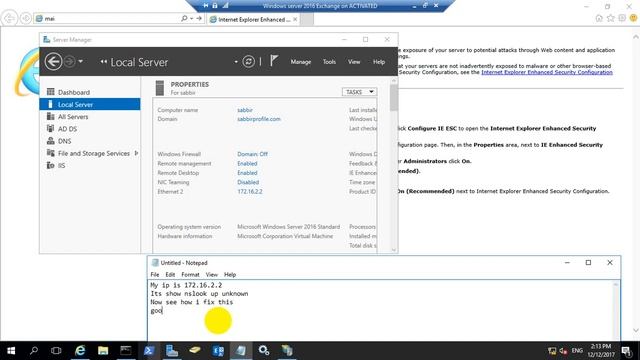Click domain link sabbirprofile.com
This screenshot has width=640, height=360.
click(x=259, y=119)
